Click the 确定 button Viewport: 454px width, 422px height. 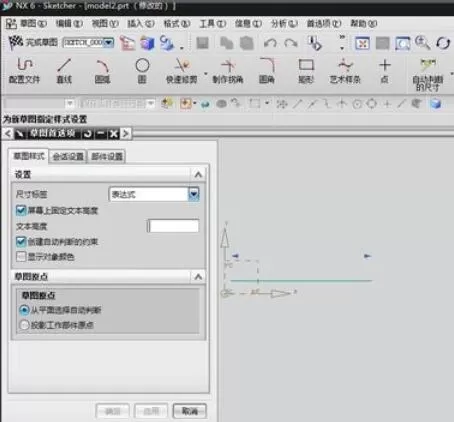coord(113,411)
